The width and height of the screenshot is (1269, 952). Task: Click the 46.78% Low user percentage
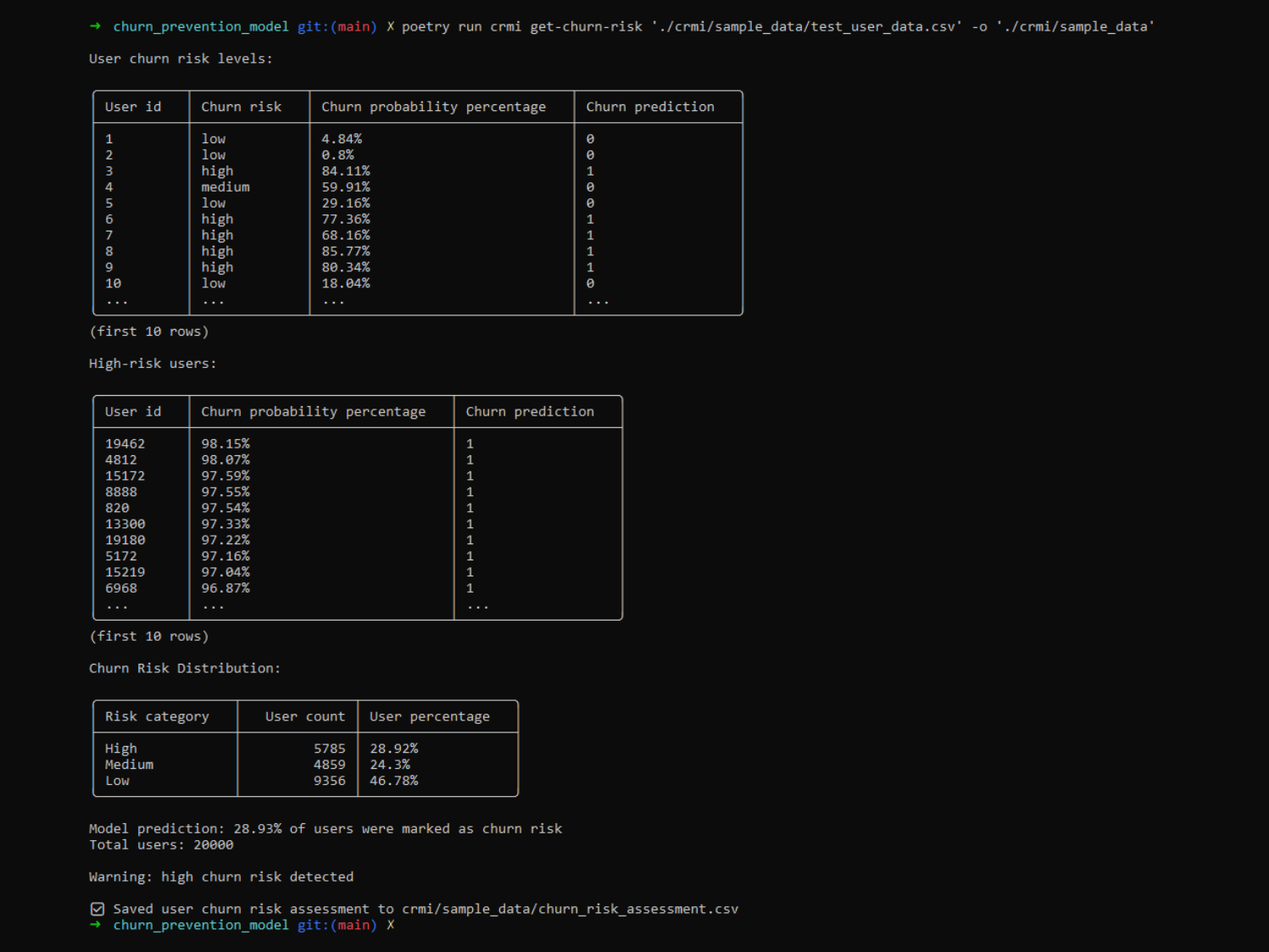[393, 781]
